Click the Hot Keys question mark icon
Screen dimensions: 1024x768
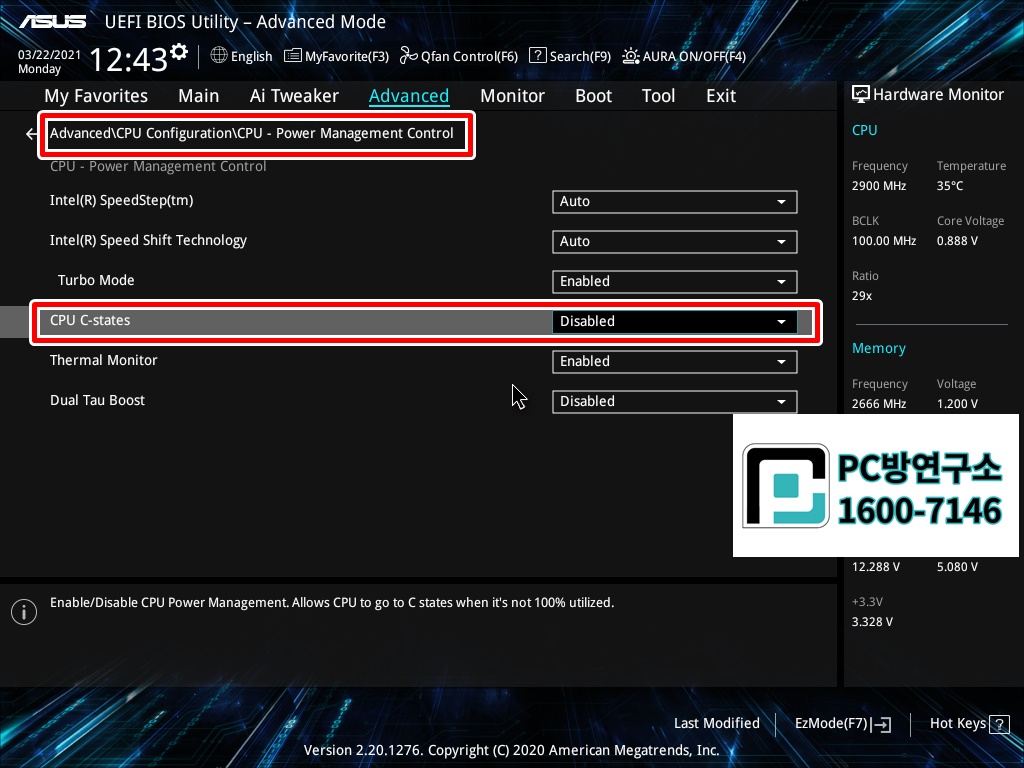[999, 724]
